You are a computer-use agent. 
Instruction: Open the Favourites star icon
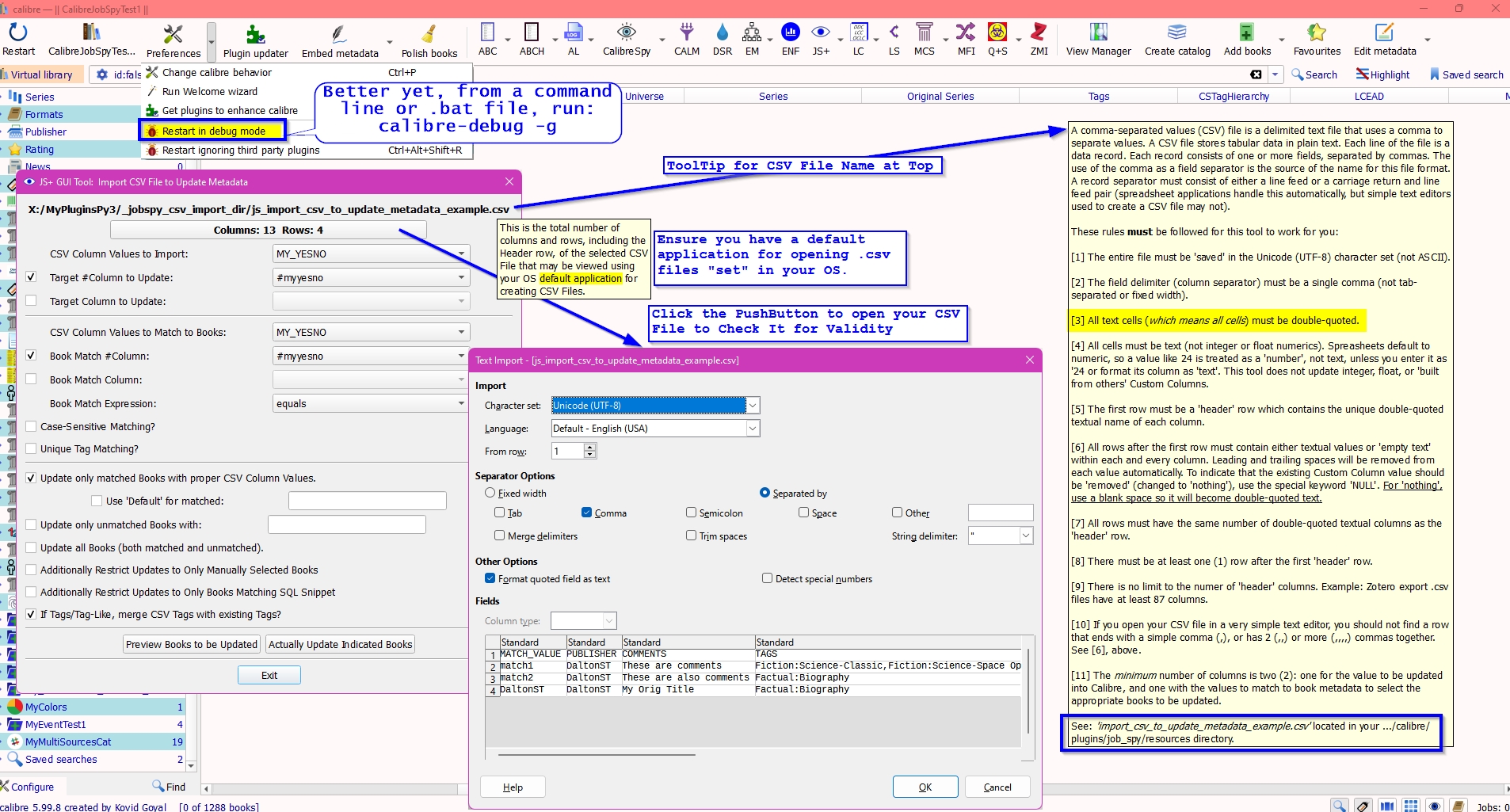pos(1317,32)
